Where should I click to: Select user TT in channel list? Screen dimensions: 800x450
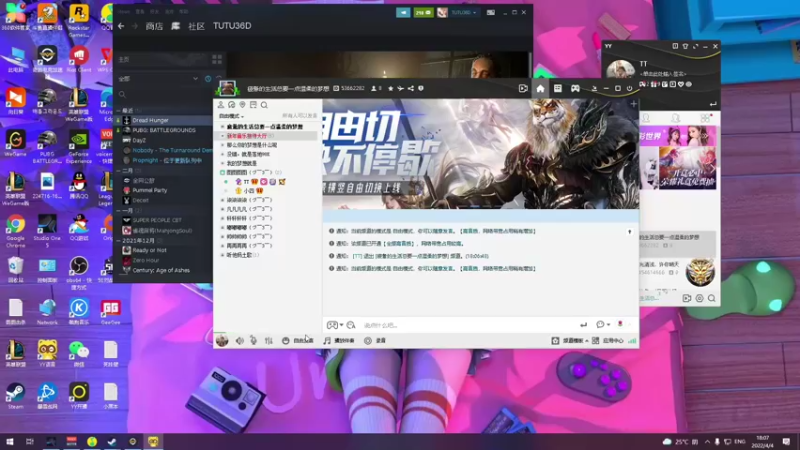246,182
